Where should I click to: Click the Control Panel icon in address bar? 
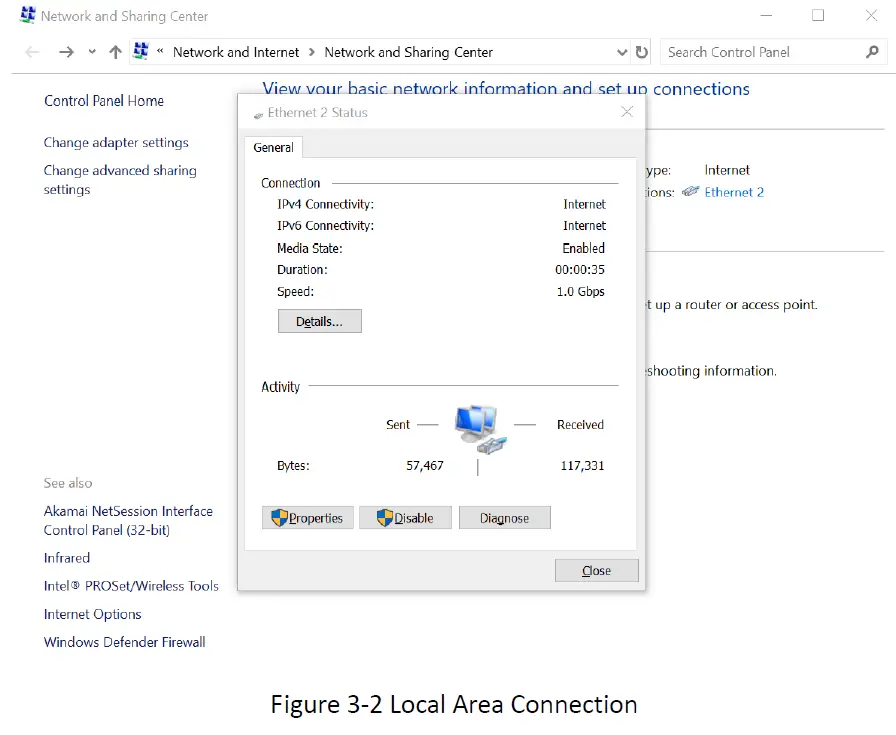click(141, 52)
